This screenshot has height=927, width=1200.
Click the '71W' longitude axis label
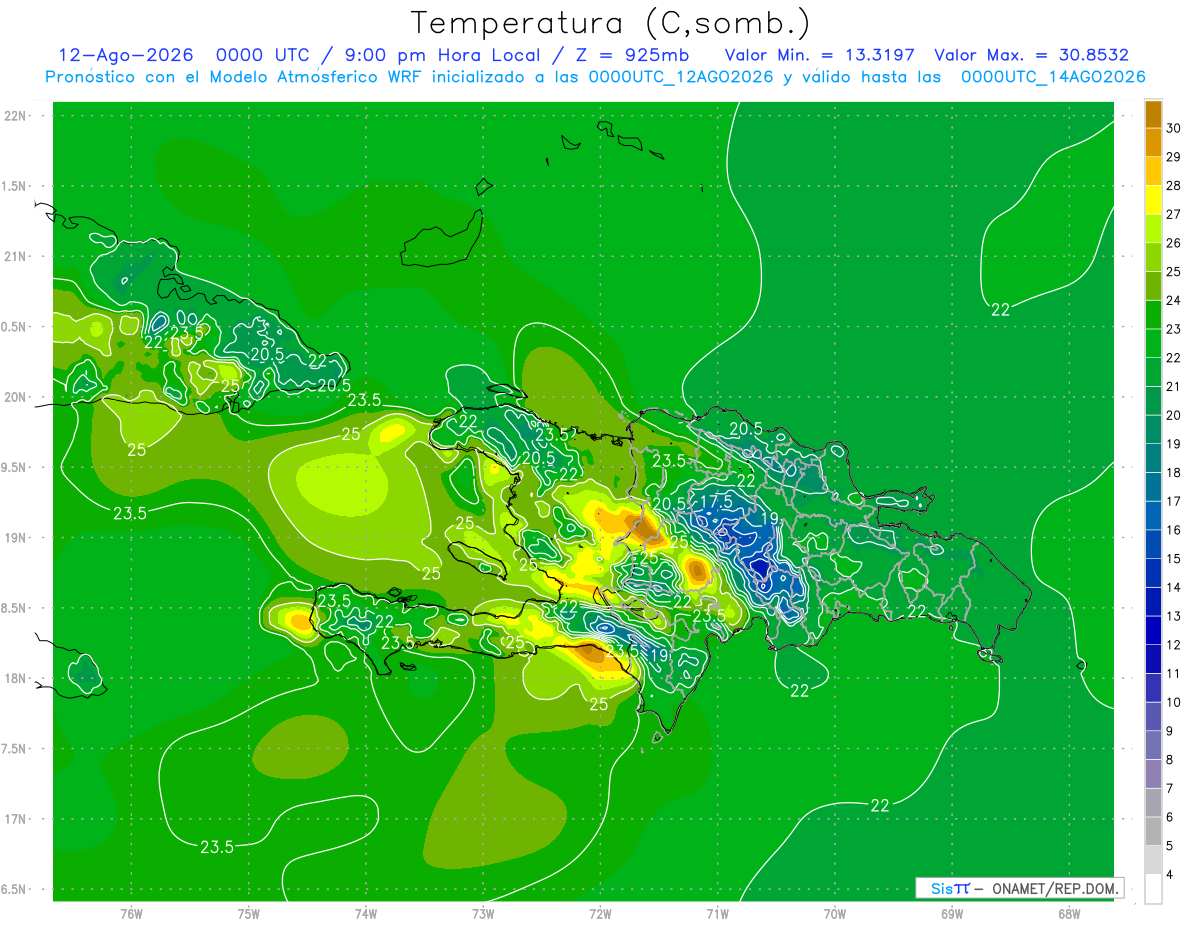717,913
